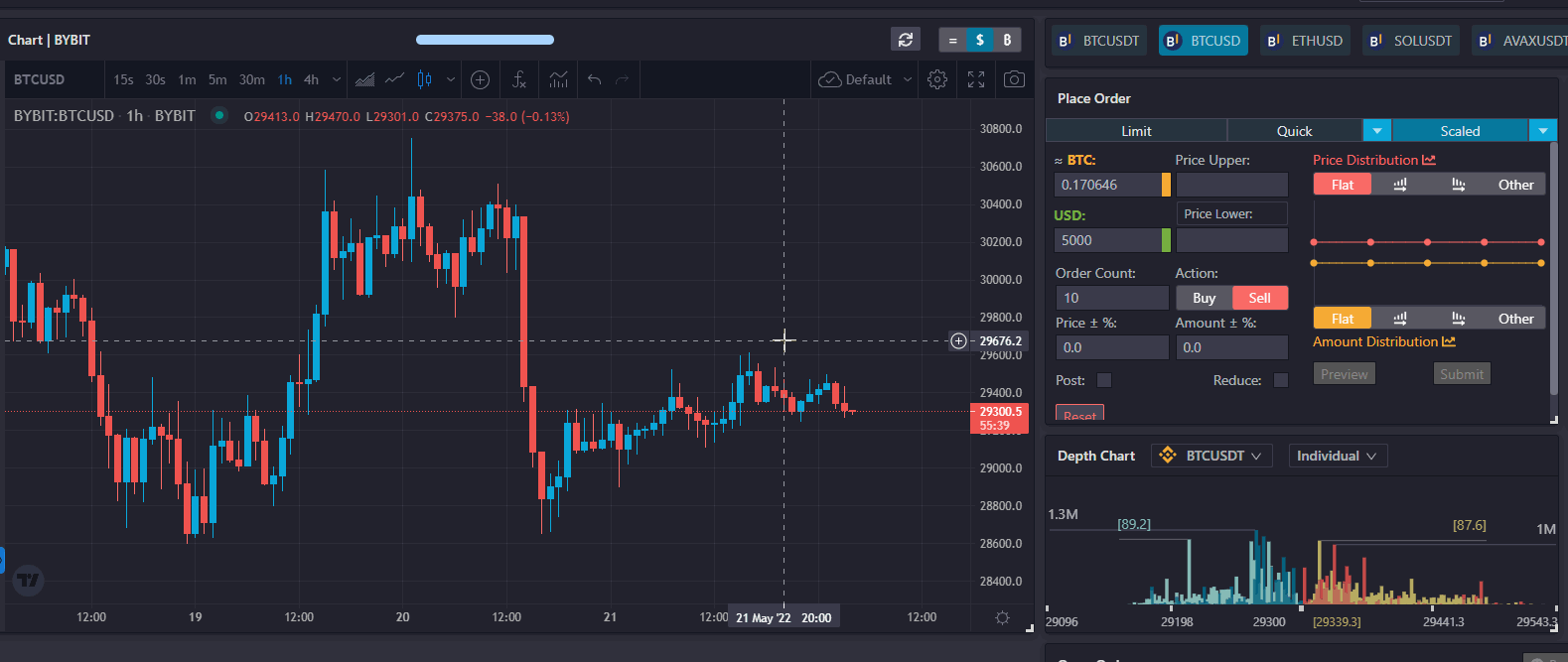Select ascending price distribution icon
1568x662 pixels.
tap(1400, 185)
